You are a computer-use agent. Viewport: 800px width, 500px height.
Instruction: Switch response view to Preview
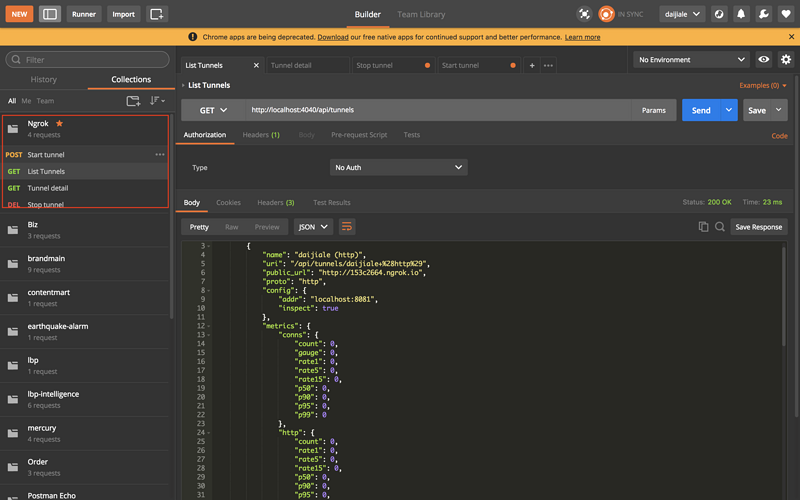[x=267, y=227]
